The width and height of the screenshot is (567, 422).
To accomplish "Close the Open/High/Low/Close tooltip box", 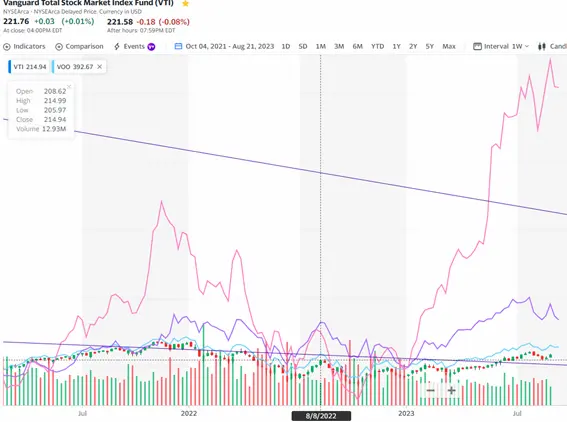I will point(69,86).
